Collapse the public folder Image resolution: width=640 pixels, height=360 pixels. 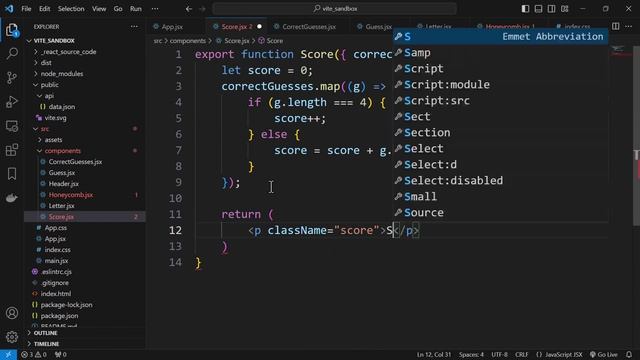(49, 85)
